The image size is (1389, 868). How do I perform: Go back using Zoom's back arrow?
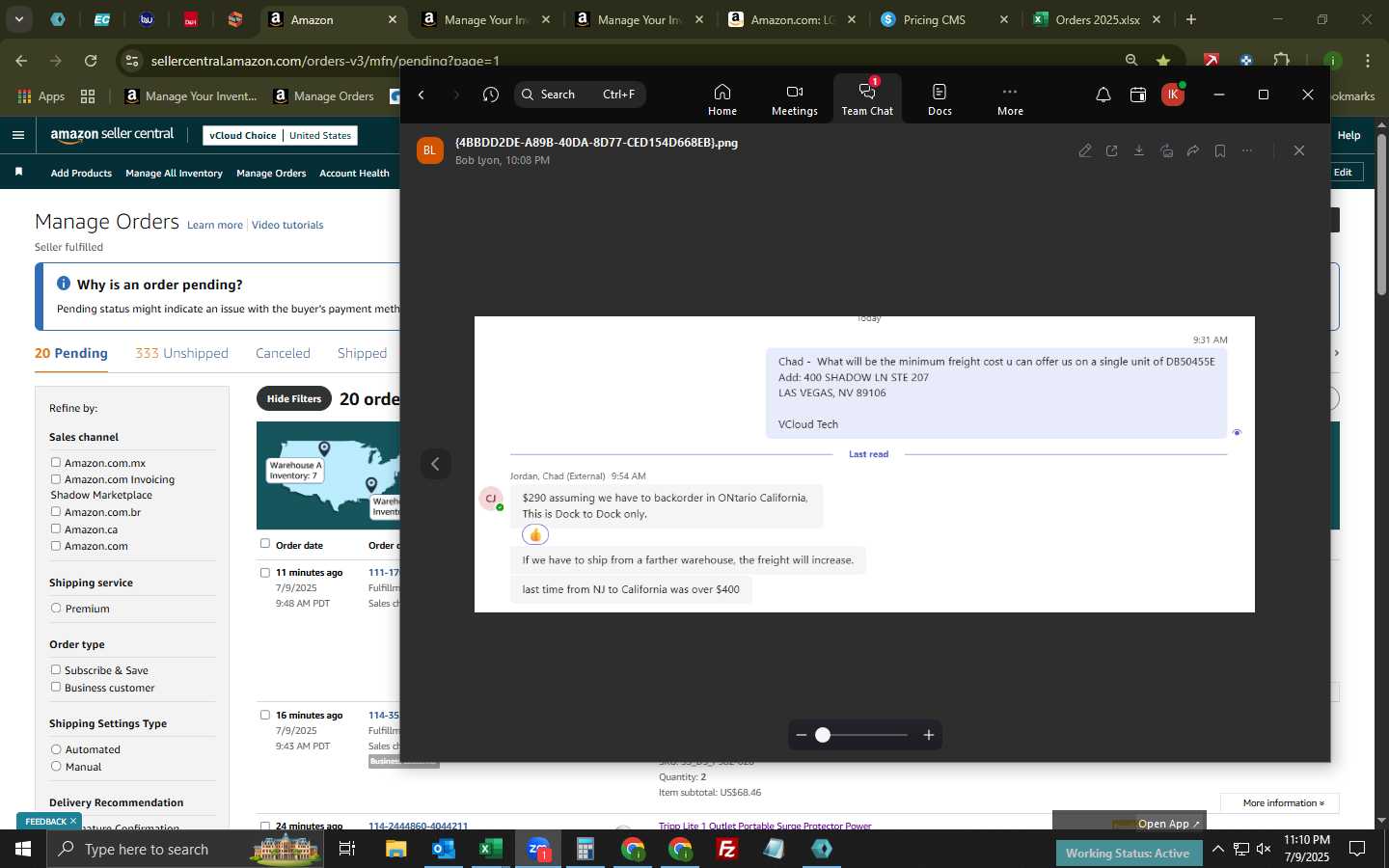click(x=422, y=95)
